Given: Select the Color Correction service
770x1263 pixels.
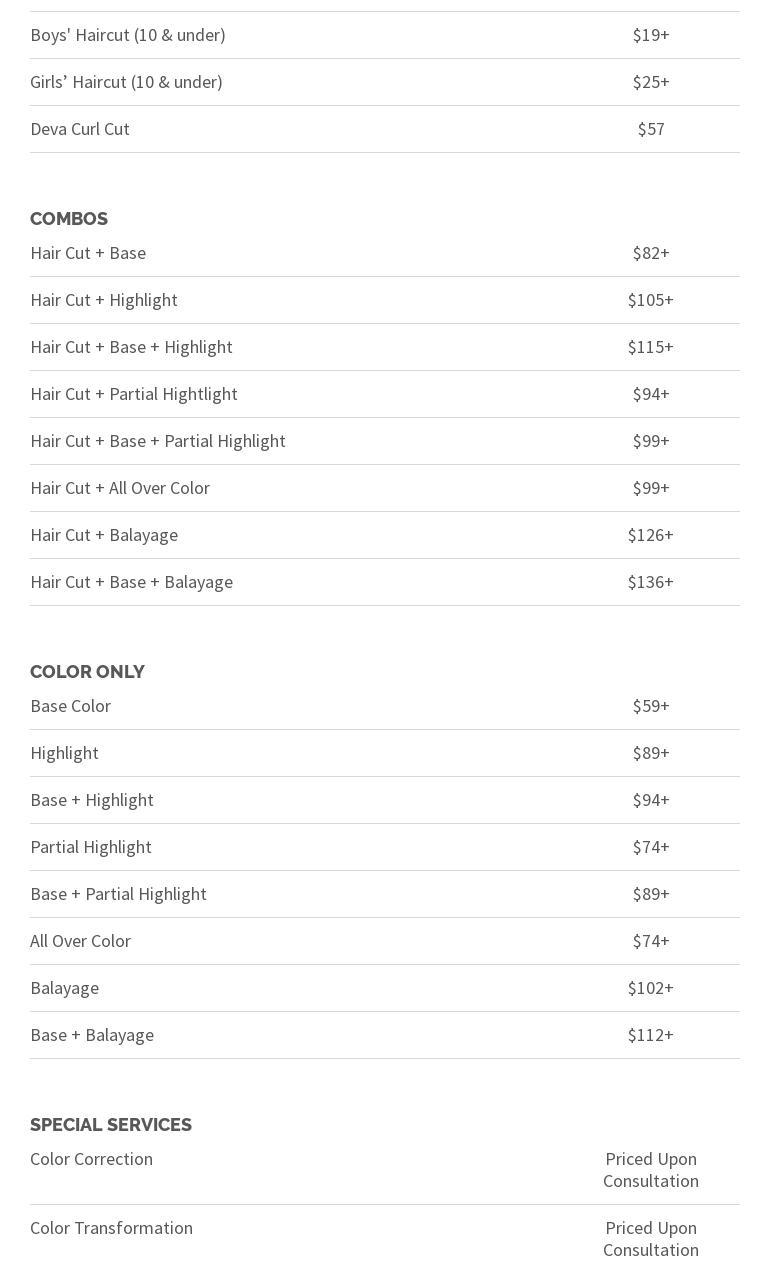Looking at the screenshot, I should pyautogui.click(x=91, y=1159).
